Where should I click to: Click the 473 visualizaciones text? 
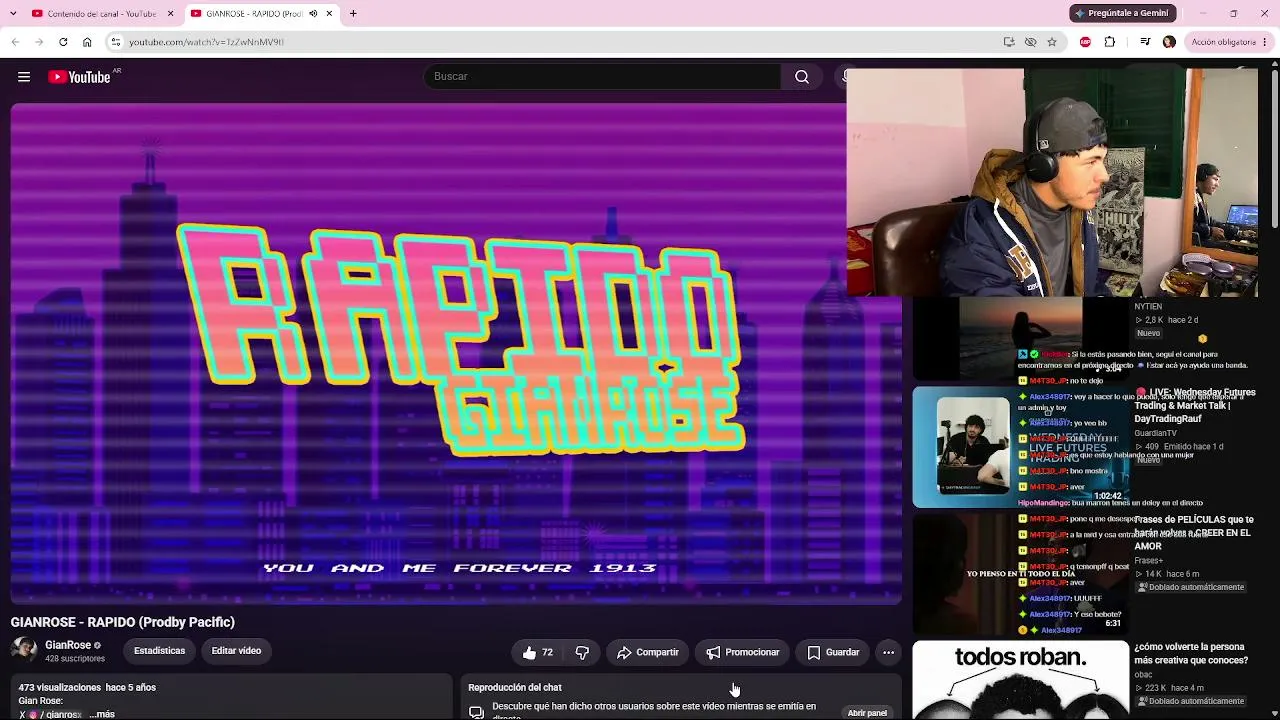point(59,688)
